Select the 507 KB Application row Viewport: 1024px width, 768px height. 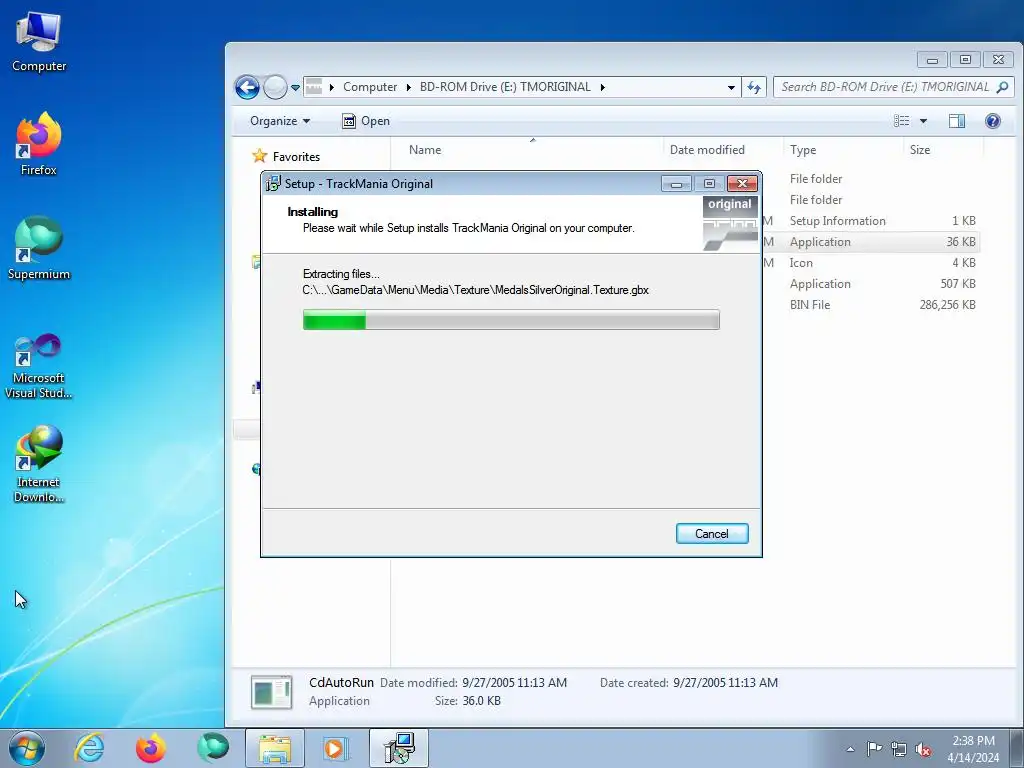[871, 283]
